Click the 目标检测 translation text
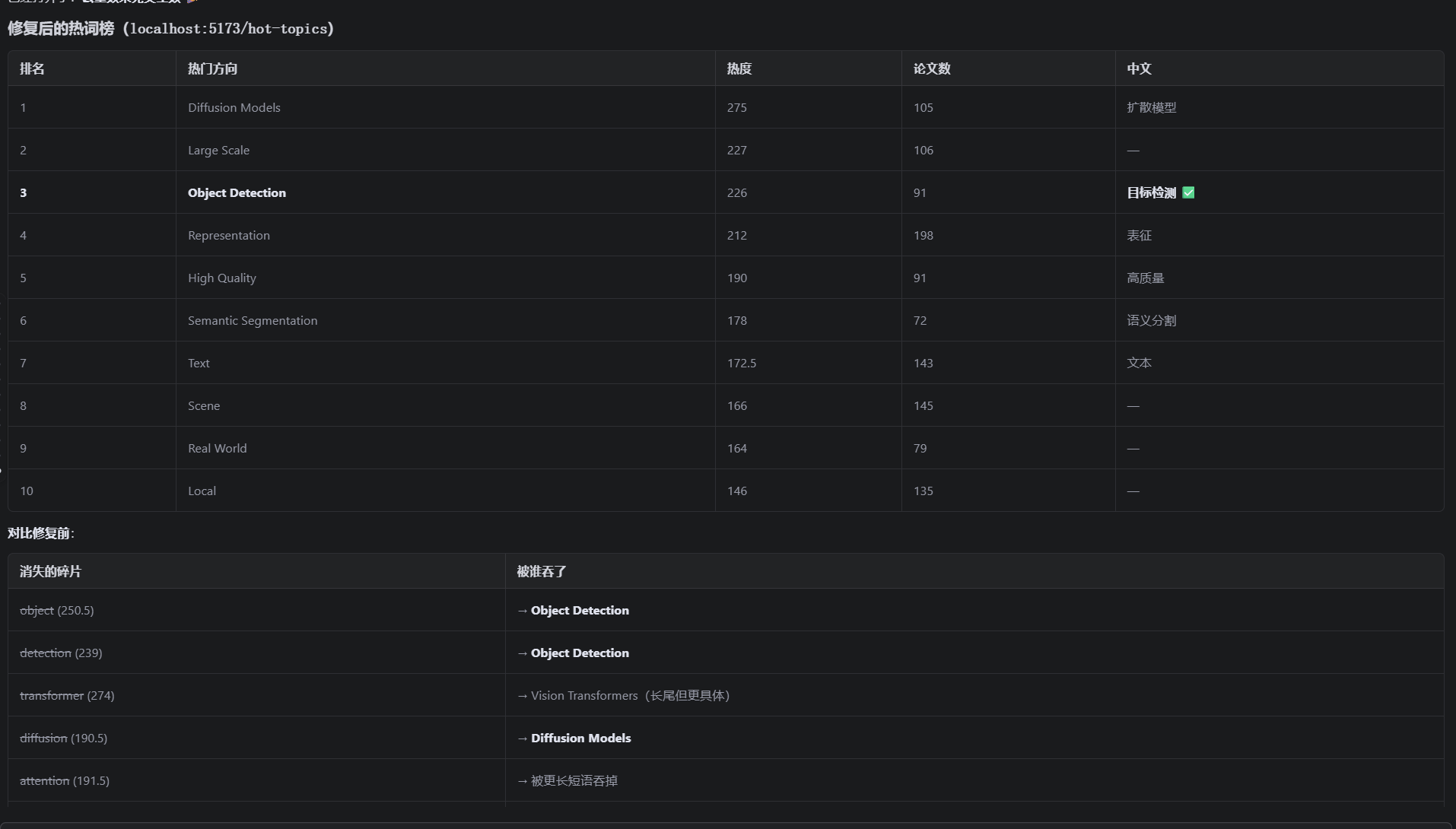 (x=1151, y=193)
